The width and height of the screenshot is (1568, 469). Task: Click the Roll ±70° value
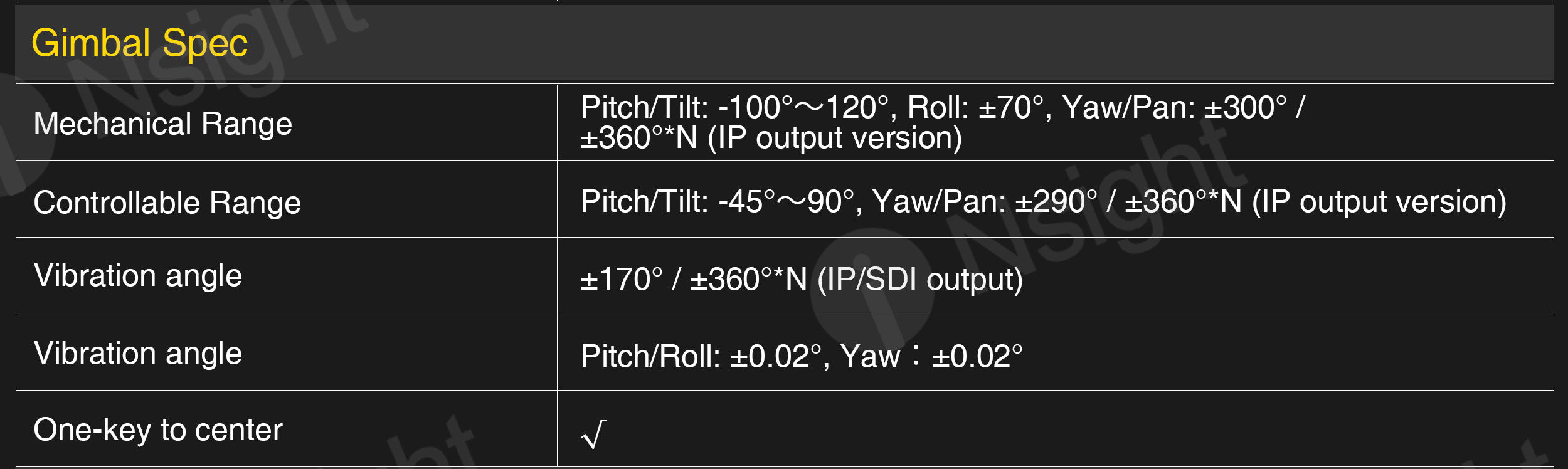tap(975, 108)
